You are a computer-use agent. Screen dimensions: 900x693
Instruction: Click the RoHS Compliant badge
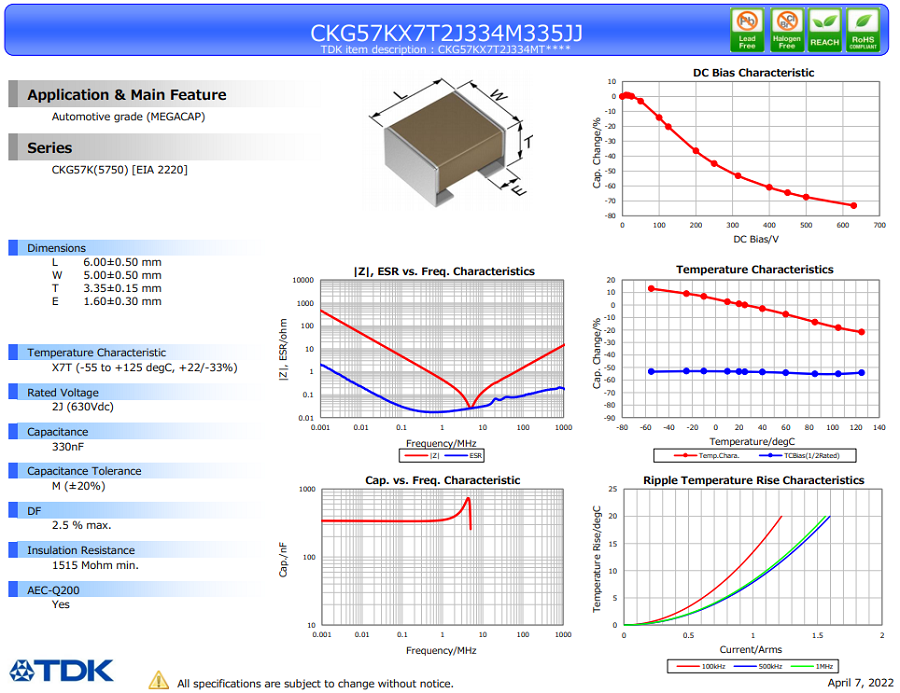point(863,30)
